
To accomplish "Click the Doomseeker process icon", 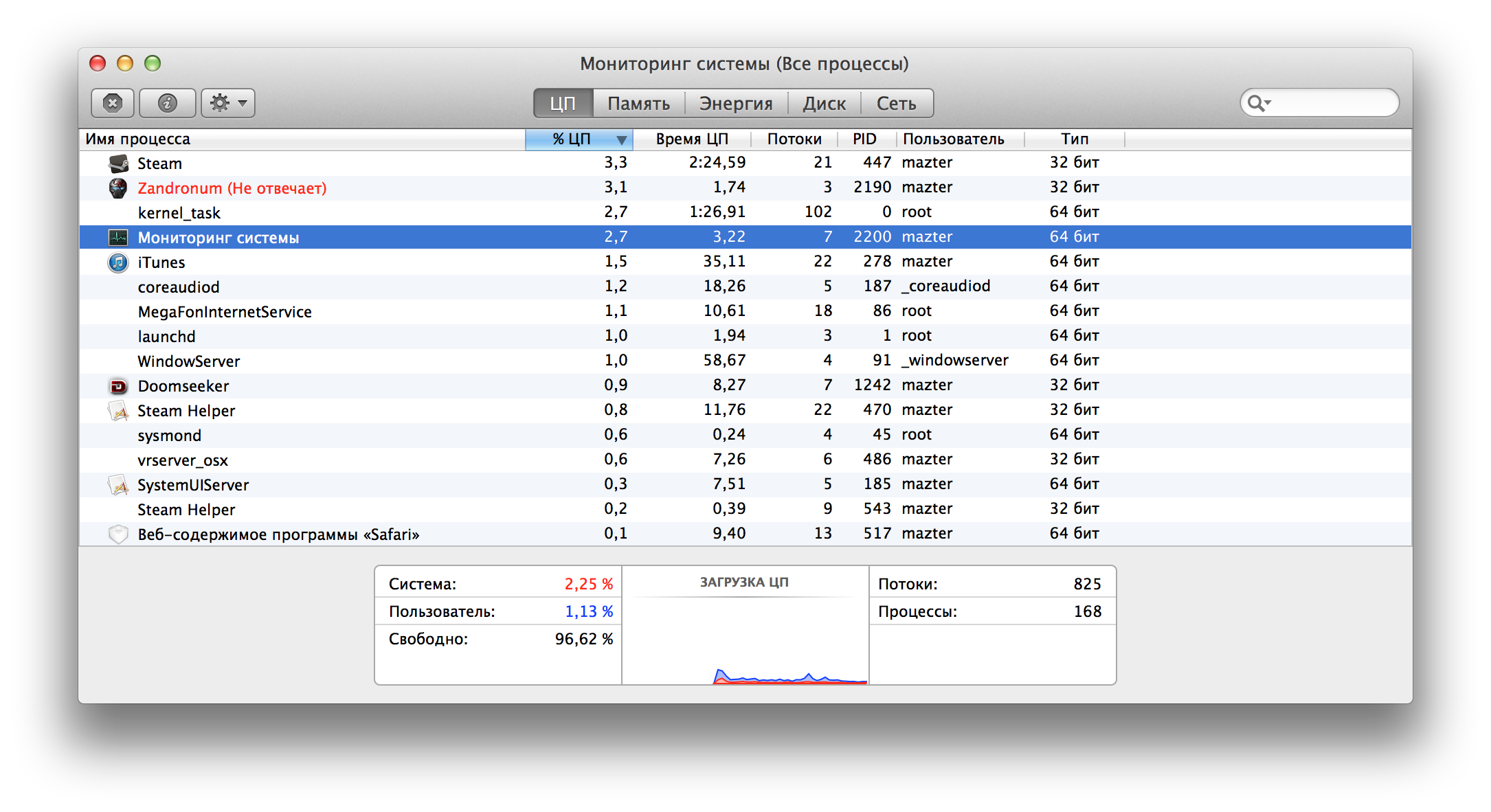I will (x=118, y=386).
